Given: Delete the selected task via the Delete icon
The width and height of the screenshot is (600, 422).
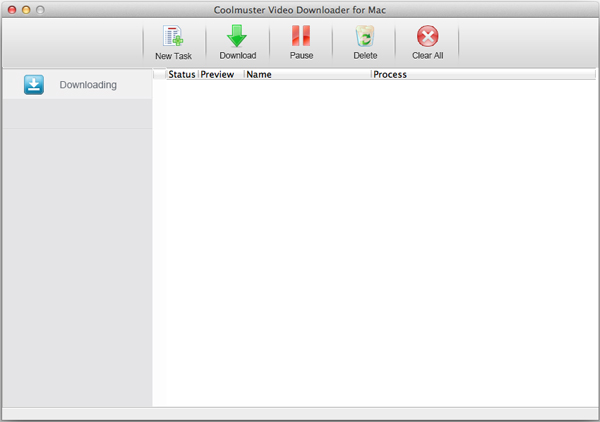Looking at the screenshot, I should (x=365, y=36).
